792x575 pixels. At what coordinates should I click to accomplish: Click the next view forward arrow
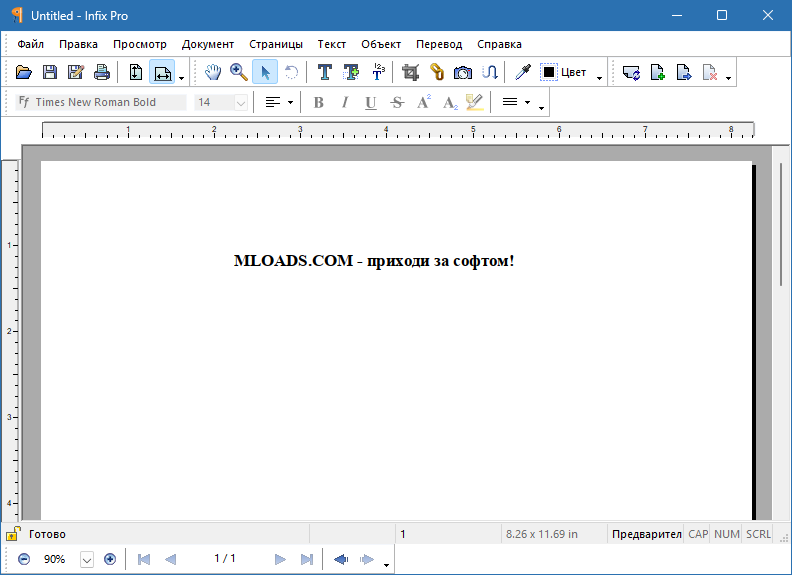click(x=367, y=559)
